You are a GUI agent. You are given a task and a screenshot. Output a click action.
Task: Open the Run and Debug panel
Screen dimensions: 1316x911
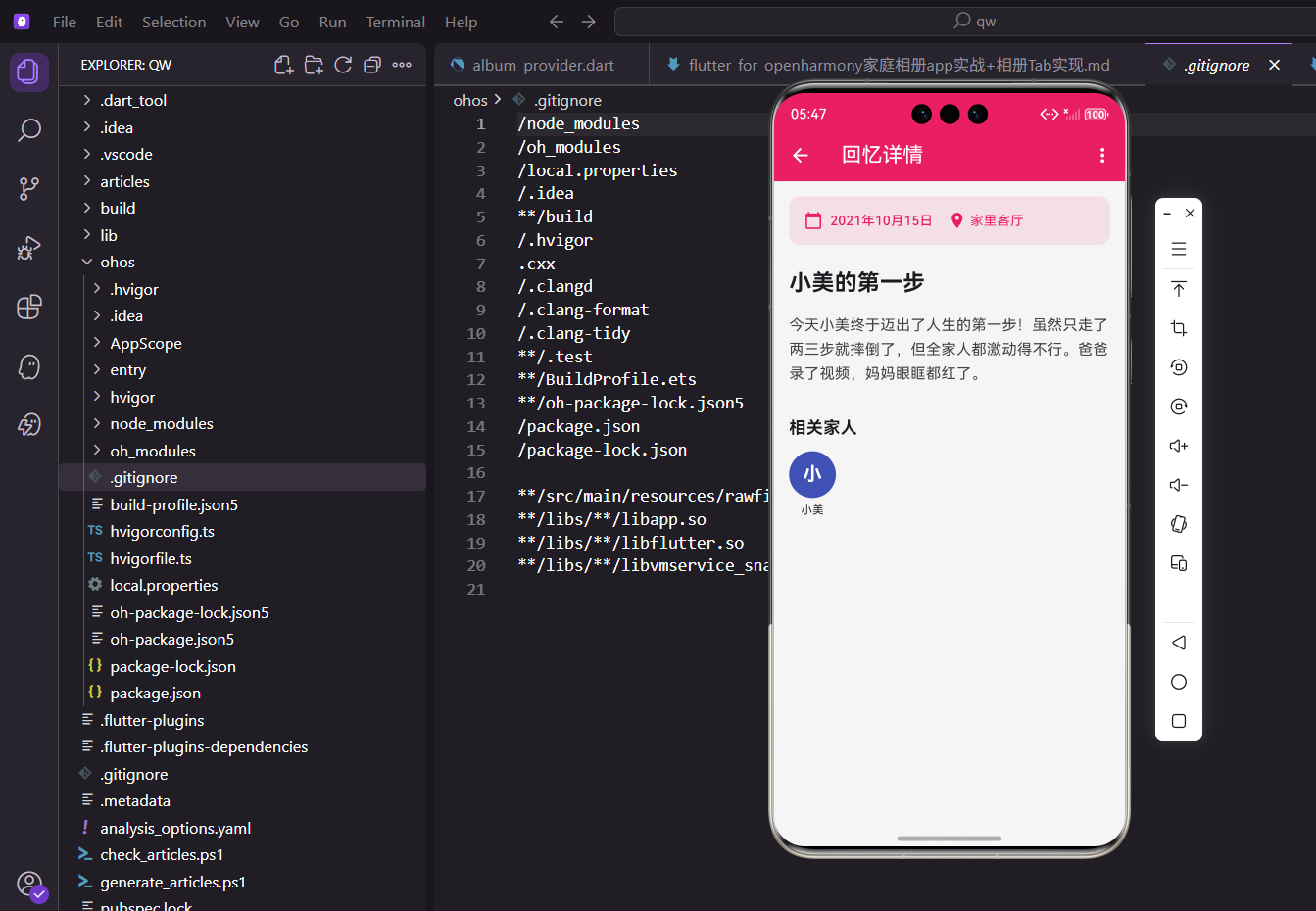coord(28,248)
